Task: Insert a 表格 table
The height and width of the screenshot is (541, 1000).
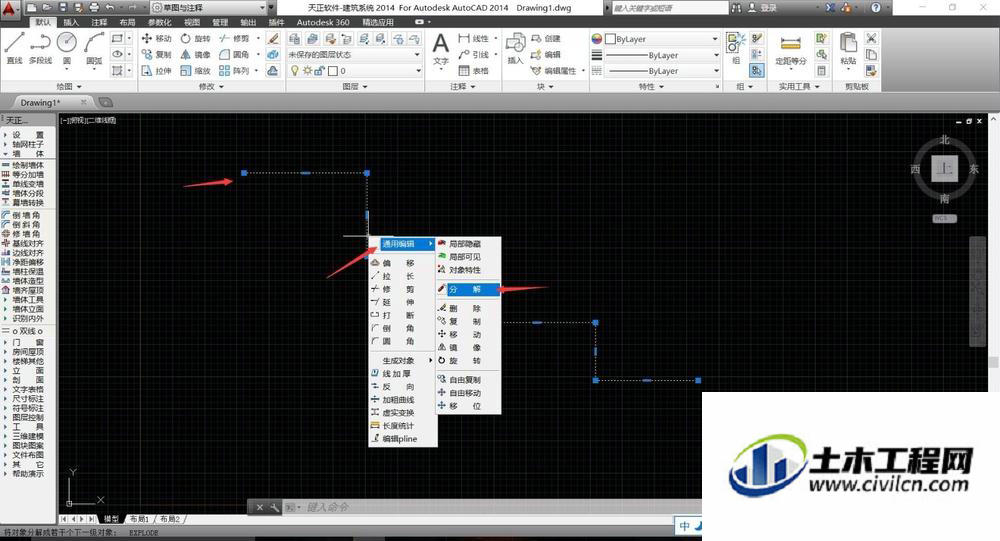Action: coord(473,70)
